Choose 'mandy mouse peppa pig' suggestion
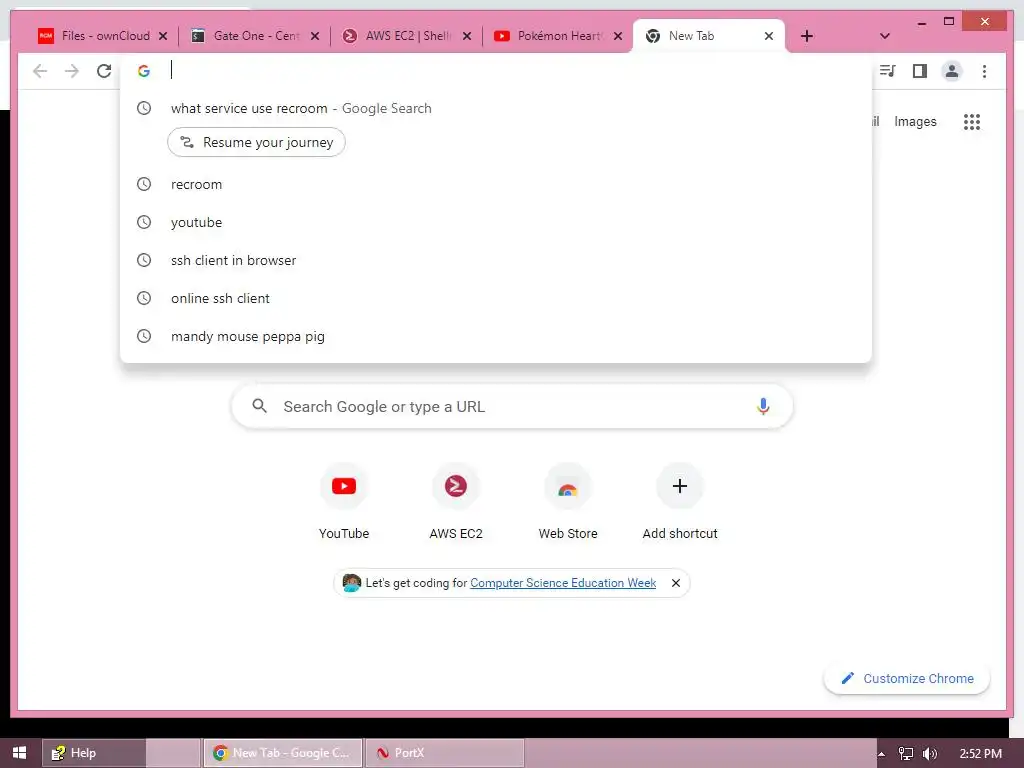This screenshot has height=768, width=1024. [x=496, y=336]
